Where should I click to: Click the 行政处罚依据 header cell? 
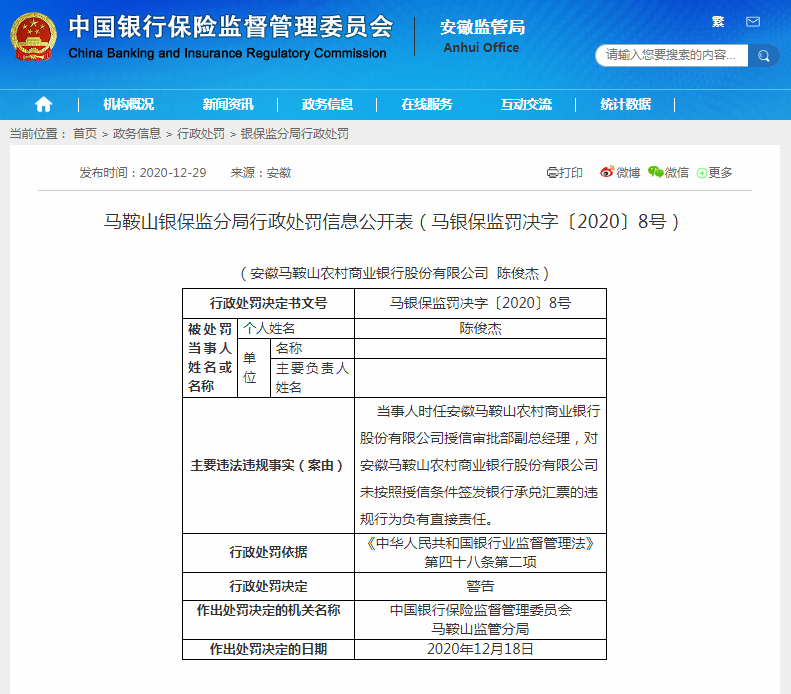pos(268,552)
